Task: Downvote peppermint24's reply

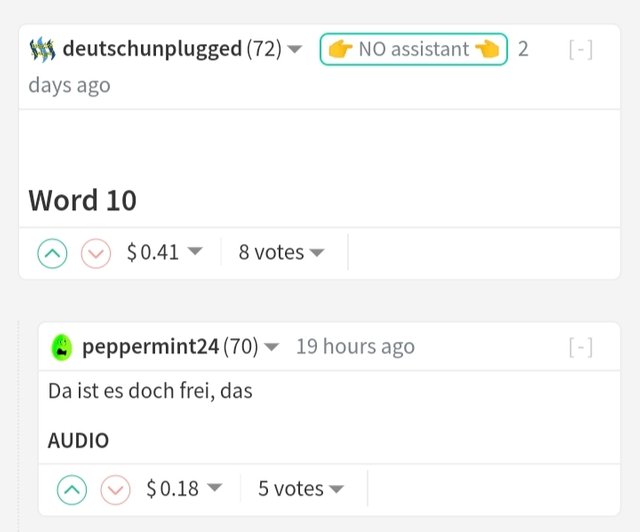Action: (116, 490)
